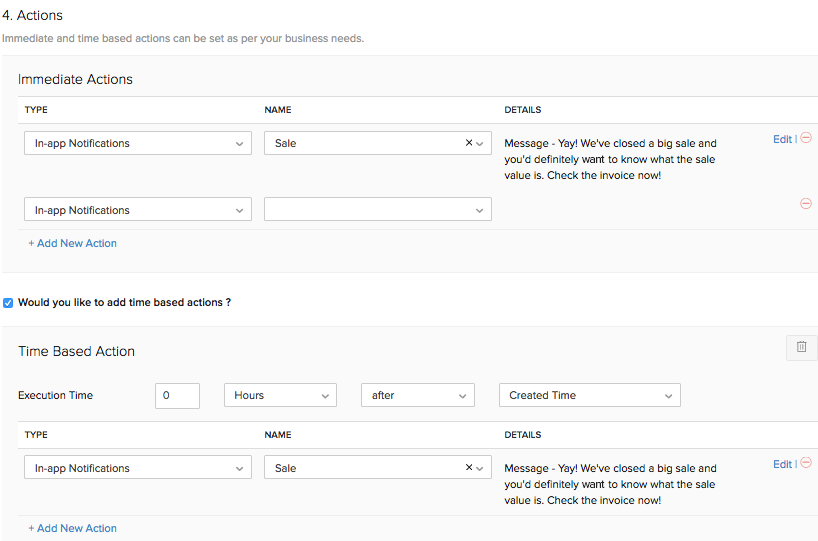Expand the Hours unit dropdown
Viewport: 818px width, 541px height.
280,395
